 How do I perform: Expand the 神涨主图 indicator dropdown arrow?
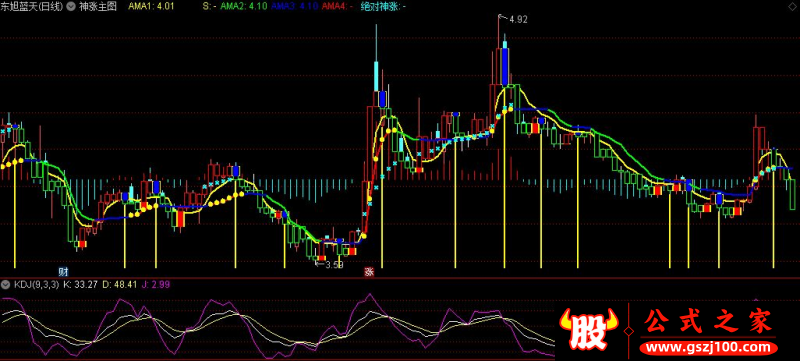(70, 7)
